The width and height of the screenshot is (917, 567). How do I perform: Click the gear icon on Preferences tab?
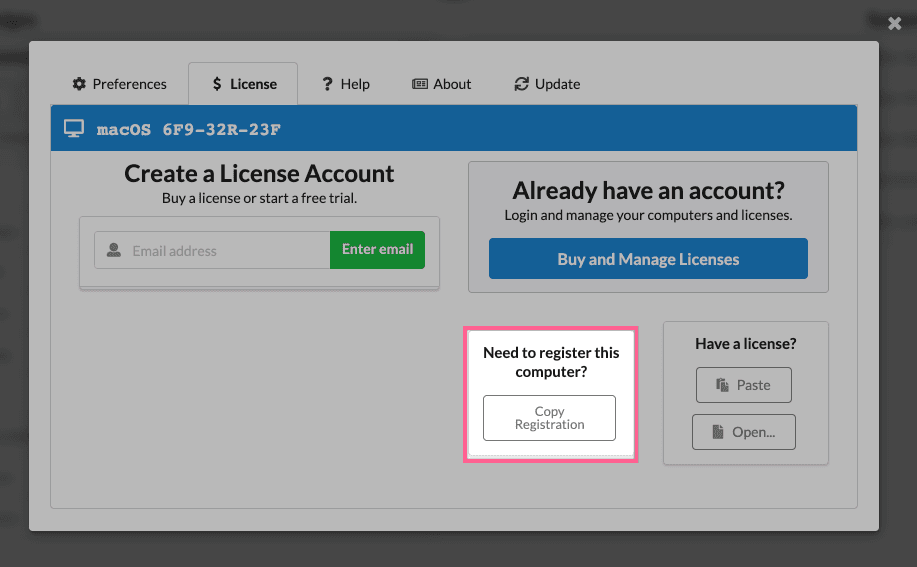[x=80, y=84]
